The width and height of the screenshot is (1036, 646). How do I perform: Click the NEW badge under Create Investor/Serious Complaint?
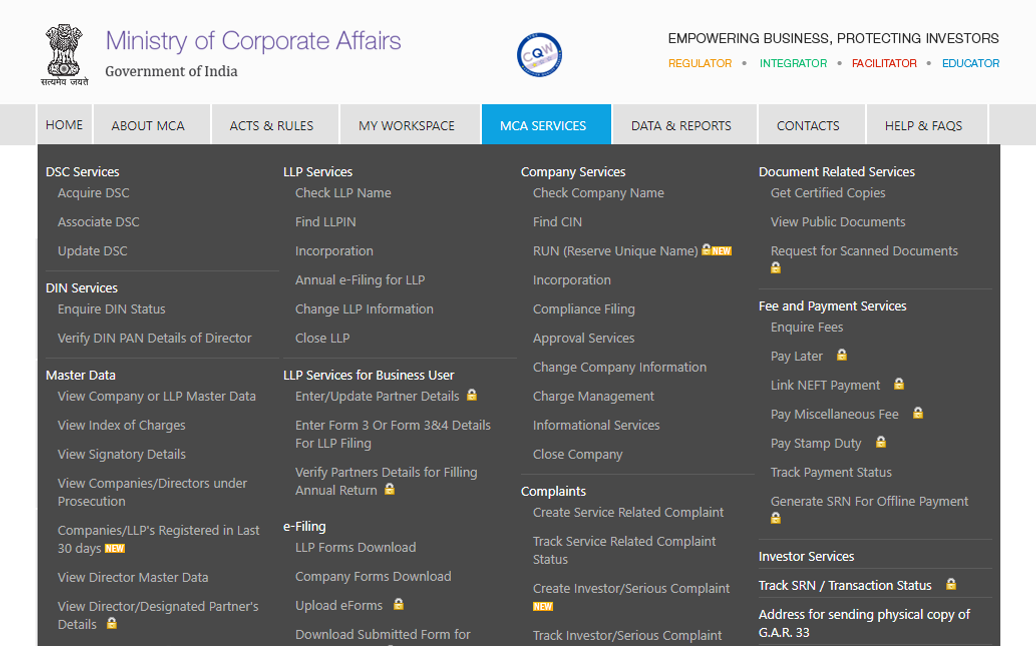click(x=542, y=606)
